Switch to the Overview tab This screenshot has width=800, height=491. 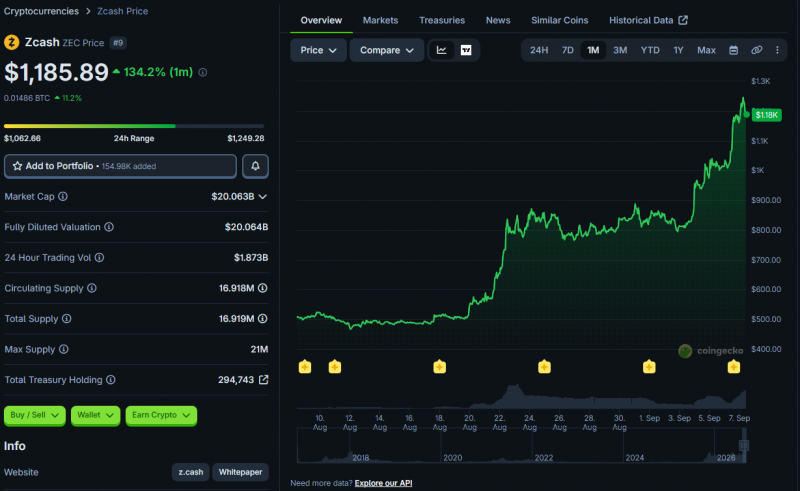pos(321,20)
